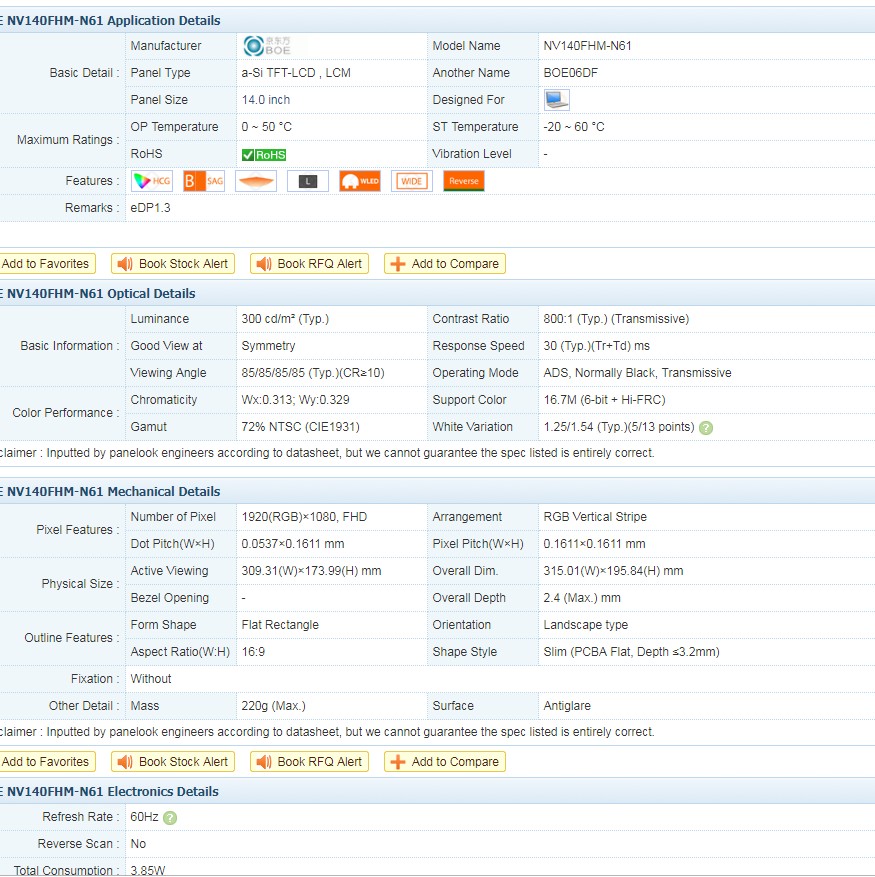Click the gamut value 72% NTSC

(x=300, y=427)
